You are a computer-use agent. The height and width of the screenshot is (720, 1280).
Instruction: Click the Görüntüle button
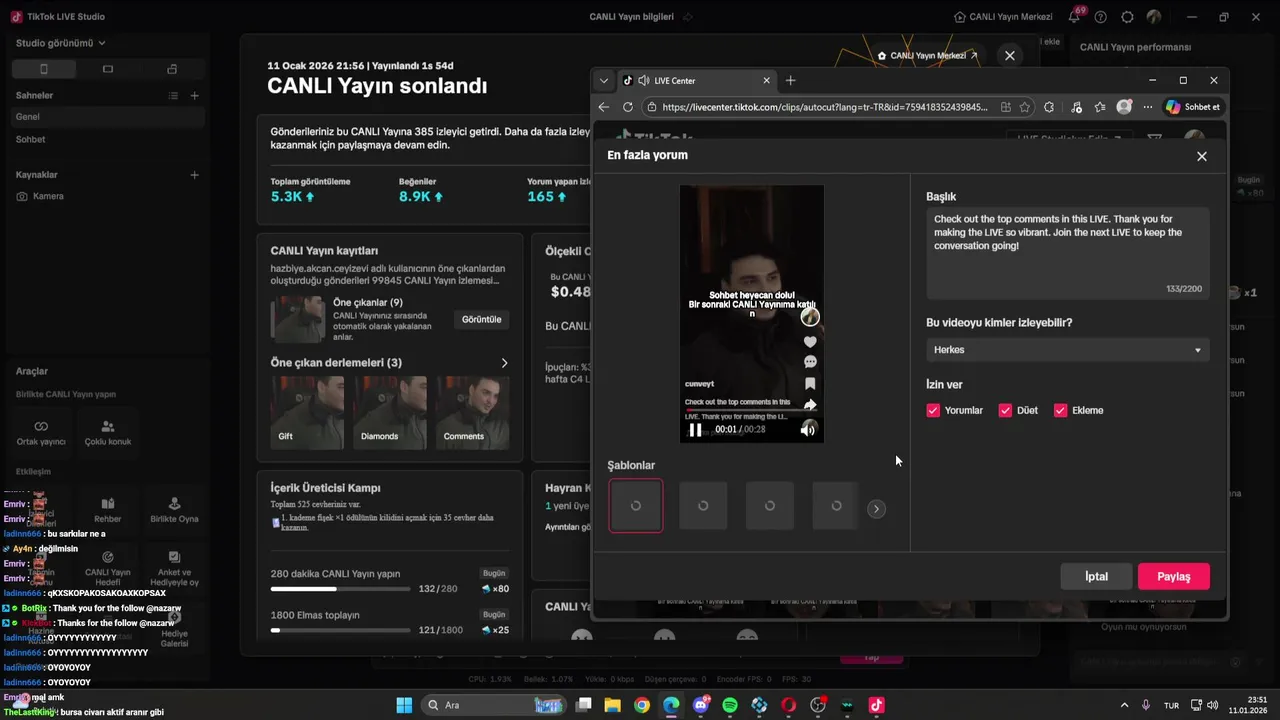pyautogui.click(x=481, y=319)
